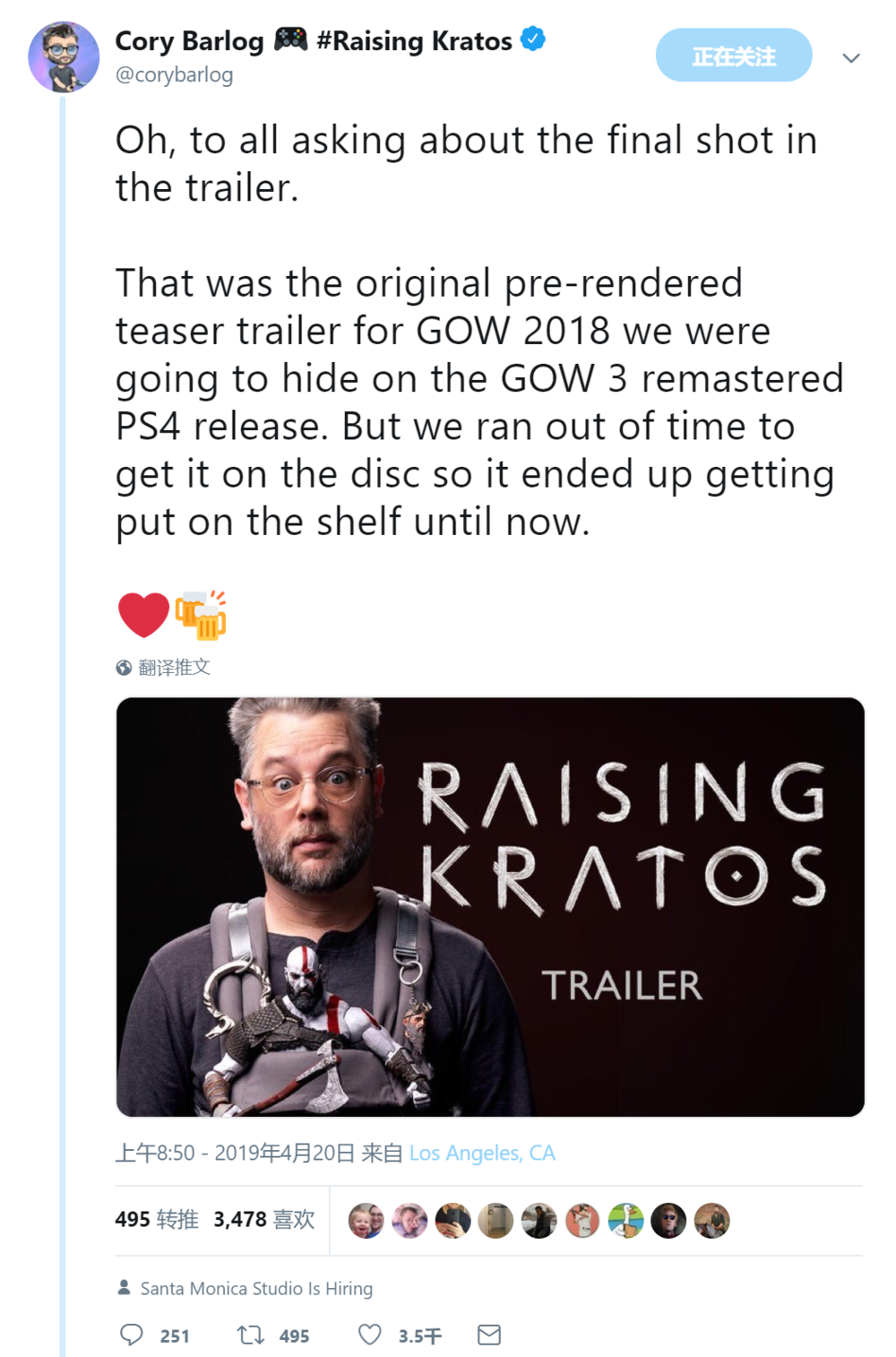The height and width of the screenshot is (1357, 896).
Task: Retweet using the retweet arrows icon
Action: [250, 1335]
